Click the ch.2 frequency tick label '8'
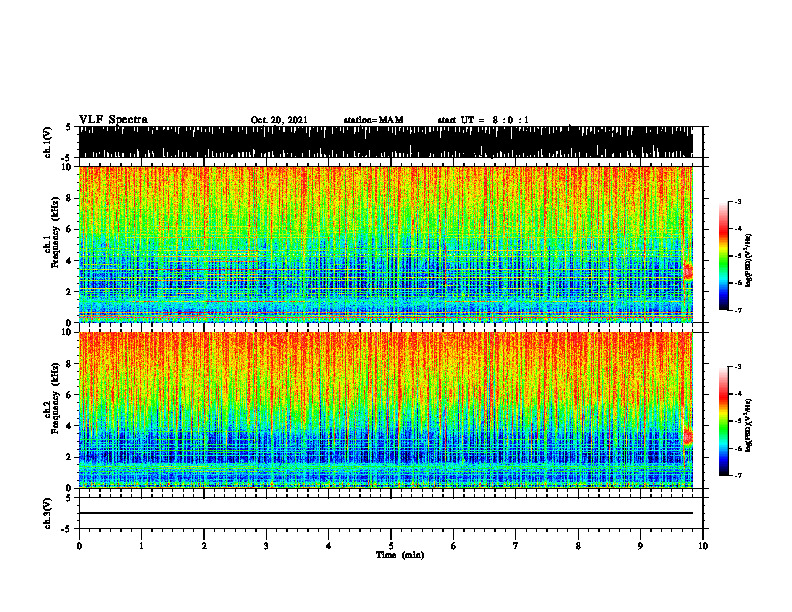792x612 pixels. coord(70,364)
